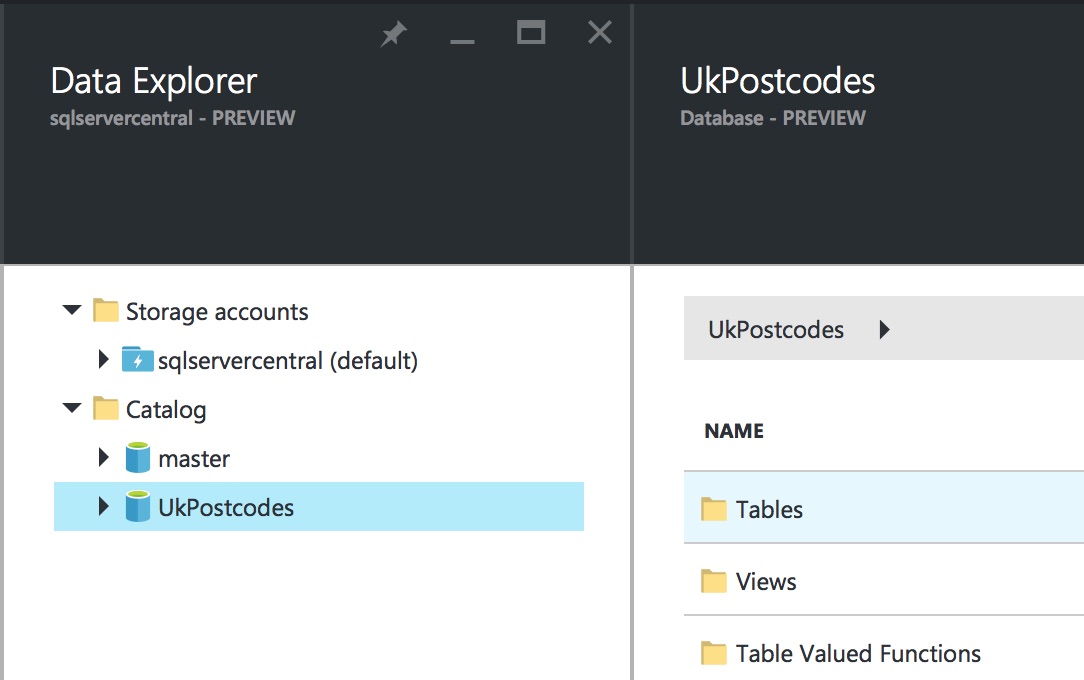Viewport: 1084px width, 680px height.
Task: Collapse the Storage accounts tree node
Action: (x=71, y=311)
